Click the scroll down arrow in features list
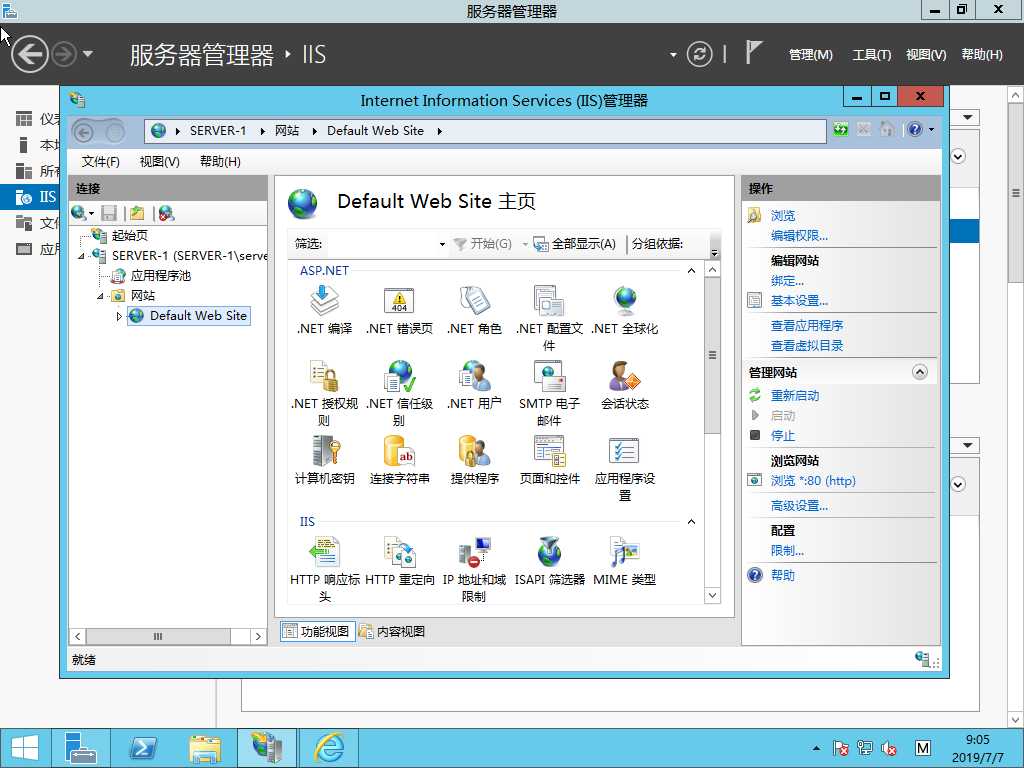The width and height of the screenshot is (1024, 768). tap(712, 595)
